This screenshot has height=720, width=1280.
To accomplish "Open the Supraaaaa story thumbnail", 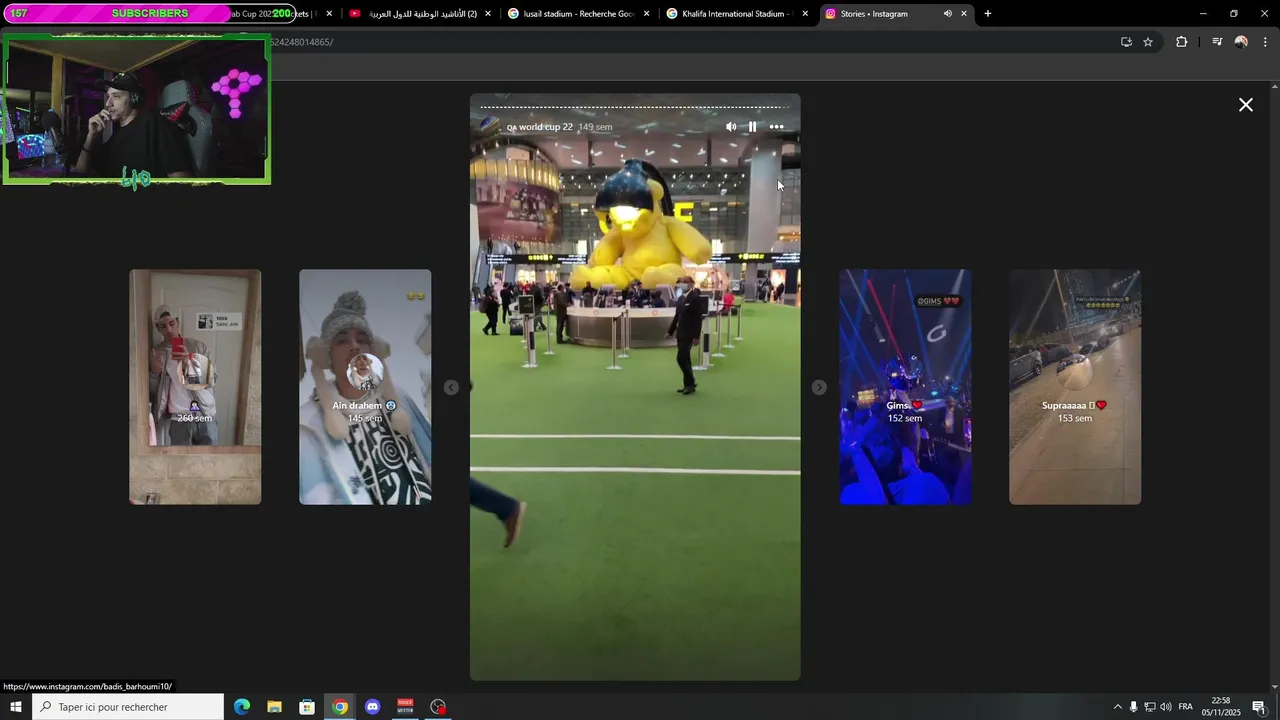I will (1075, 387).
